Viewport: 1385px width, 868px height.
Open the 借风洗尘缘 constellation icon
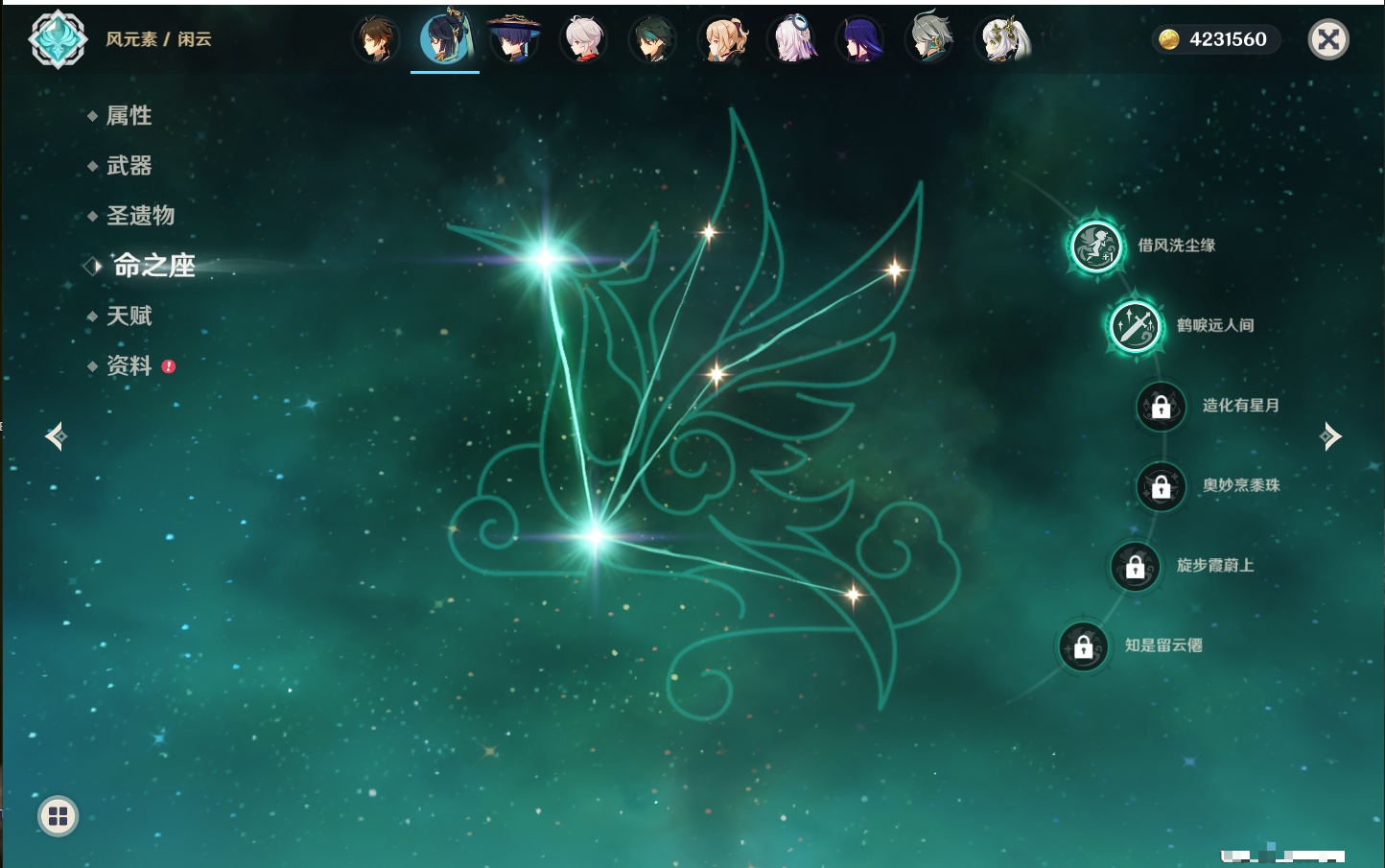click(1095, 246)
